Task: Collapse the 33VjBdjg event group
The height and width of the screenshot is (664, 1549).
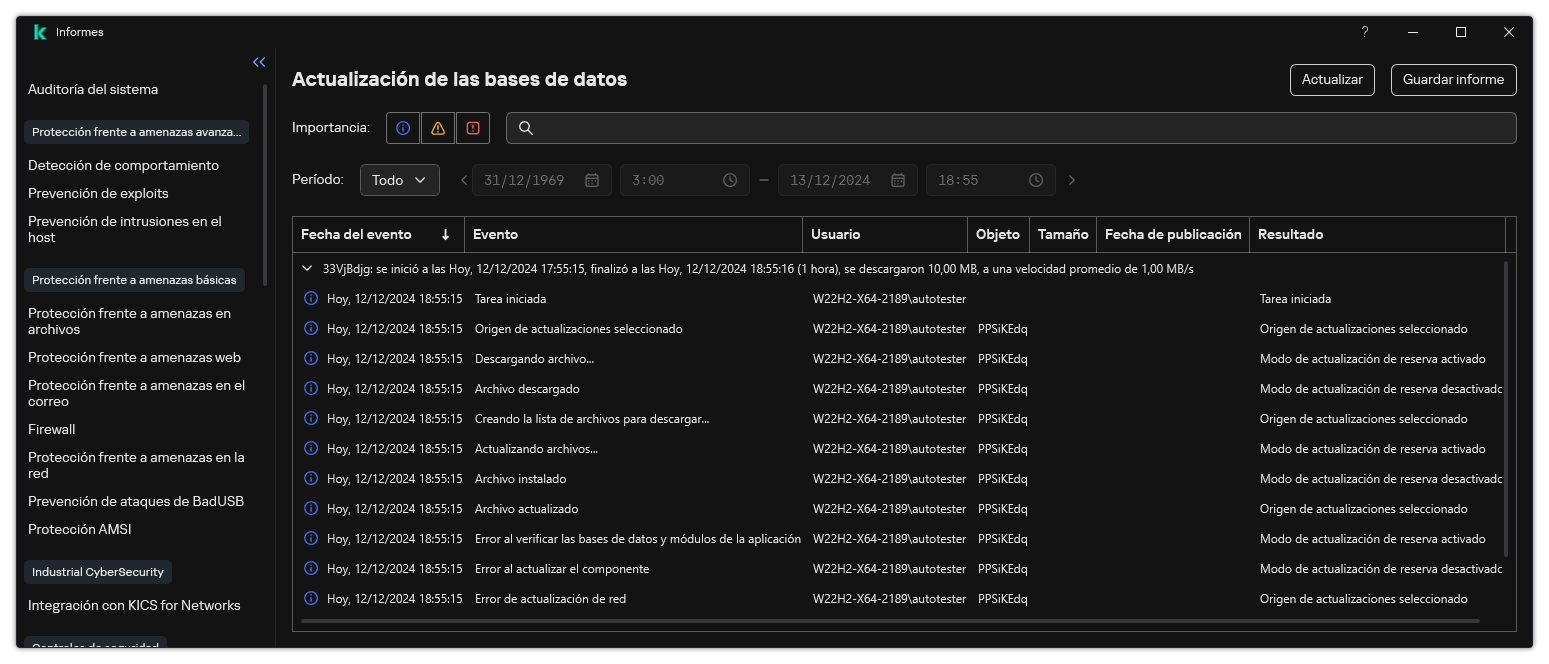Action: pos(307,268)
